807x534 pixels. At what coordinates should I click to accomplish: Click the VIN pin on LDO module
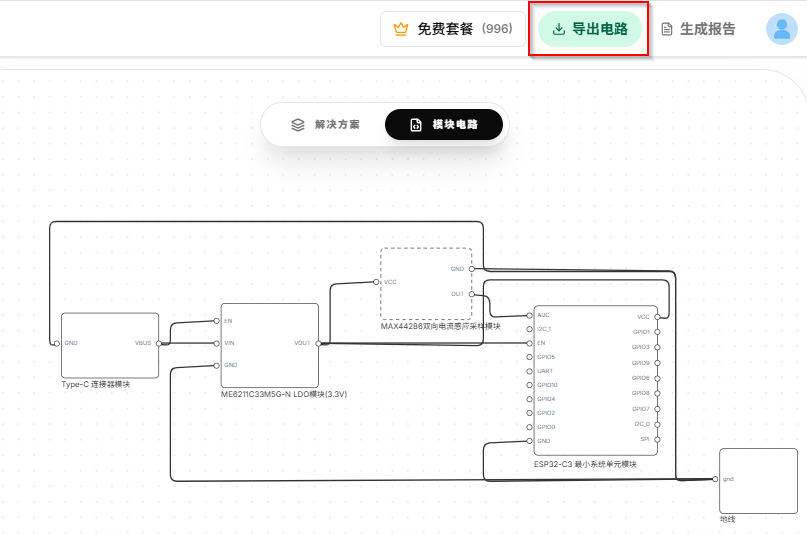[217, 344]
